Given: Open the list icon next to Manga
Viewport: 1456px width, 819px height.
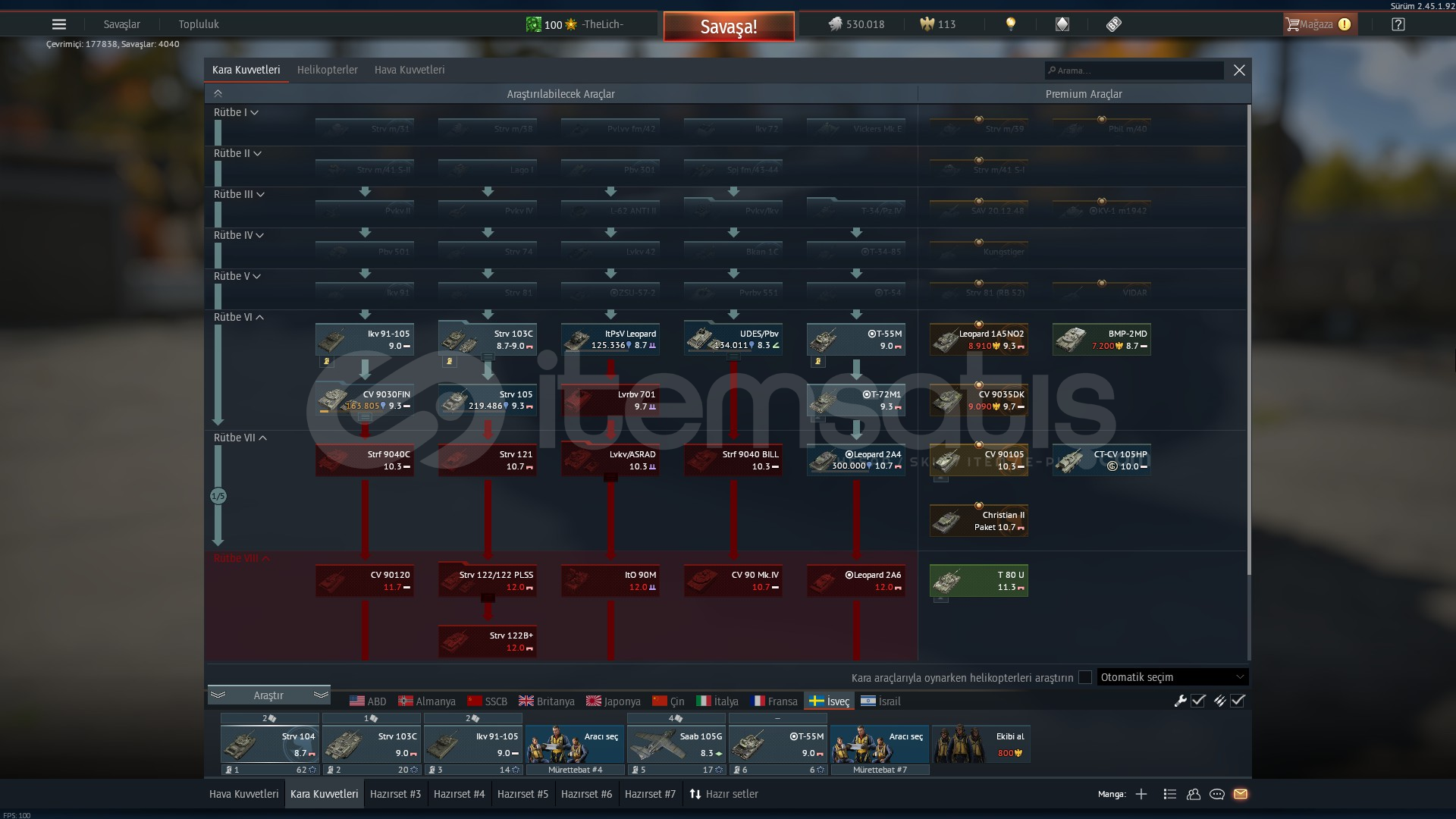Looking at the screenshot, I should point(1170,794).
